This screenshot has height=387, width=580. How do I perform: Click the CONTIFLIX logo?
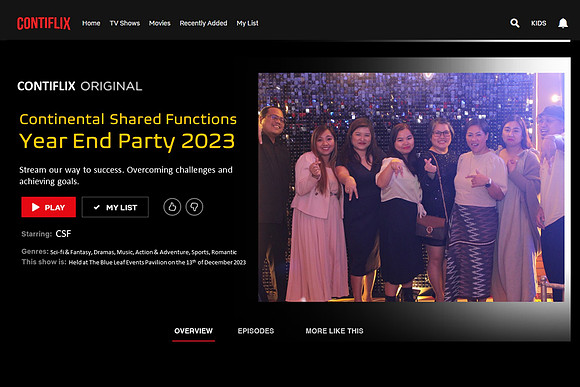coord(44,23)
